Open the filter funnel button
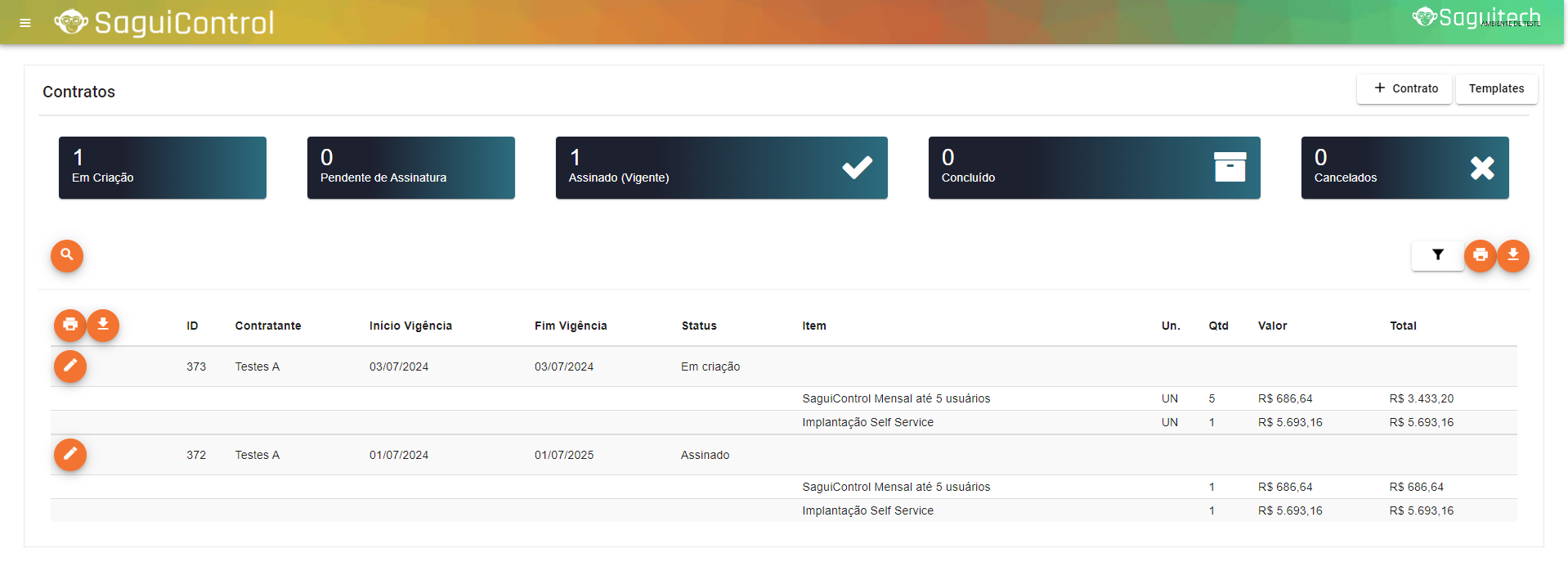 pos(1437,255)
